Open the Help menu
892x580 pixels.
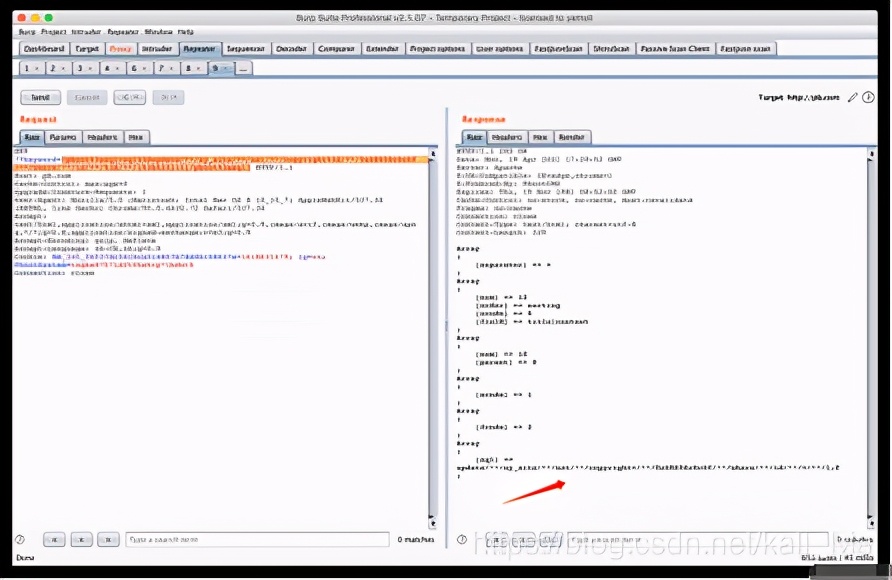[x=185, y=32]
